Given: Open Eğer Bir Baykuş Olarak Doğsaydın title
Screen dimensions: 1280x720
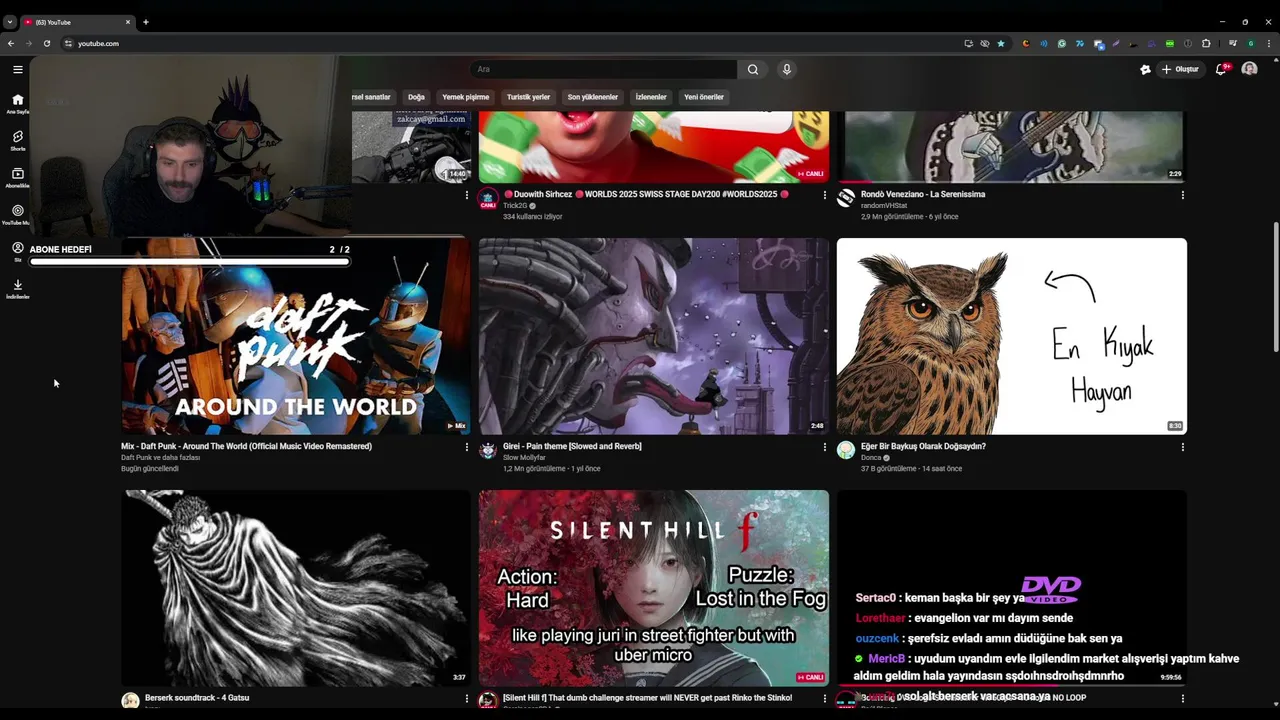Looking at the screenshot, I should point(923,446).
